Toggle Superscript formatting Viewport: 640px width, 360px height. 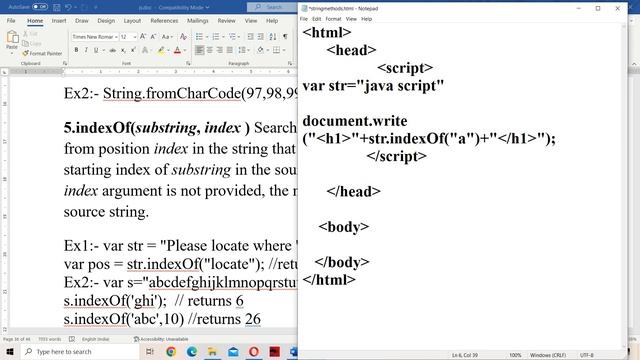click(x=133, y=50)
